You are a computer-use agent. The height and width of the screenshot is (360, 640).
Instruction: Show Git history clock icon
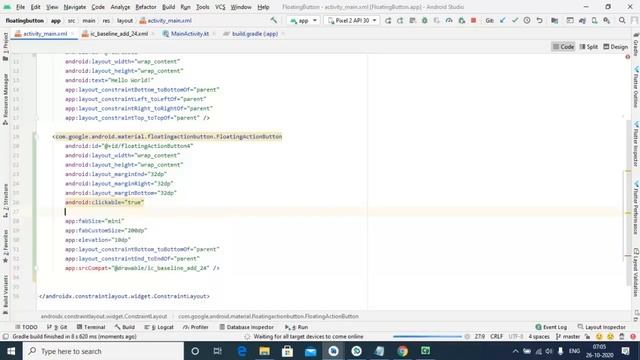click(x=527, y=20)
